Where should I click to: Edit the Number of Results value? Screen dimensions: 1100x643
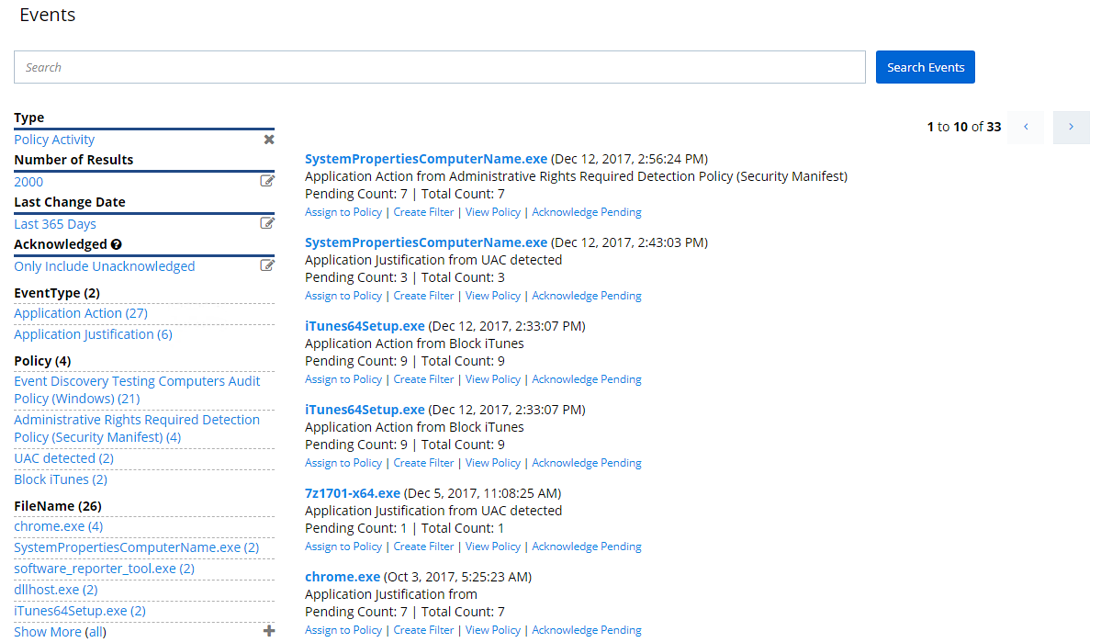pyautogui.click(x=267, y=181)
